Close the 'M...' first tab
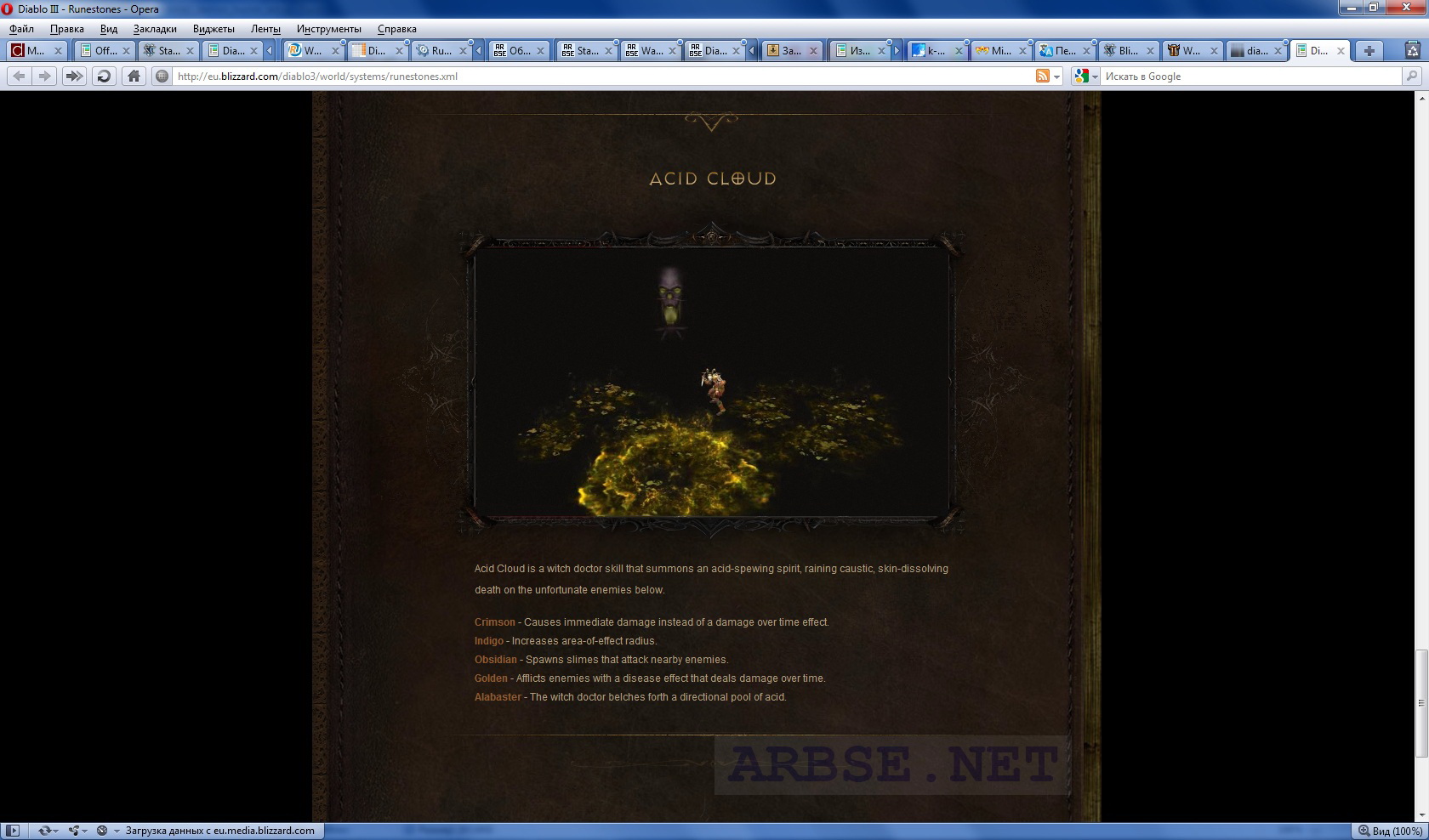1429x840 pixels. pos(58,51)
